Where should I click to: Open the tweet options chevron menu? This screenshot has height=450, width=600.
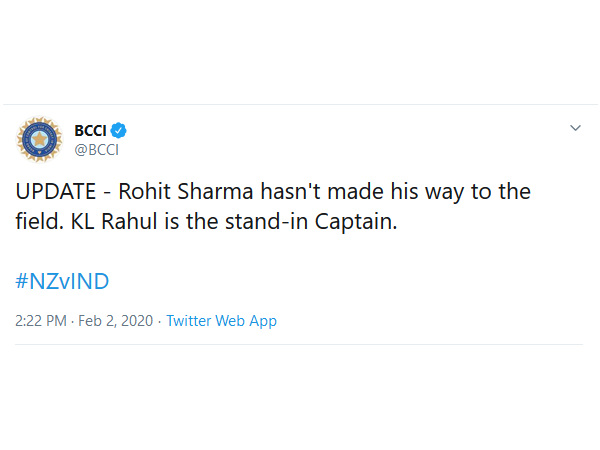(x=575, y=129)
